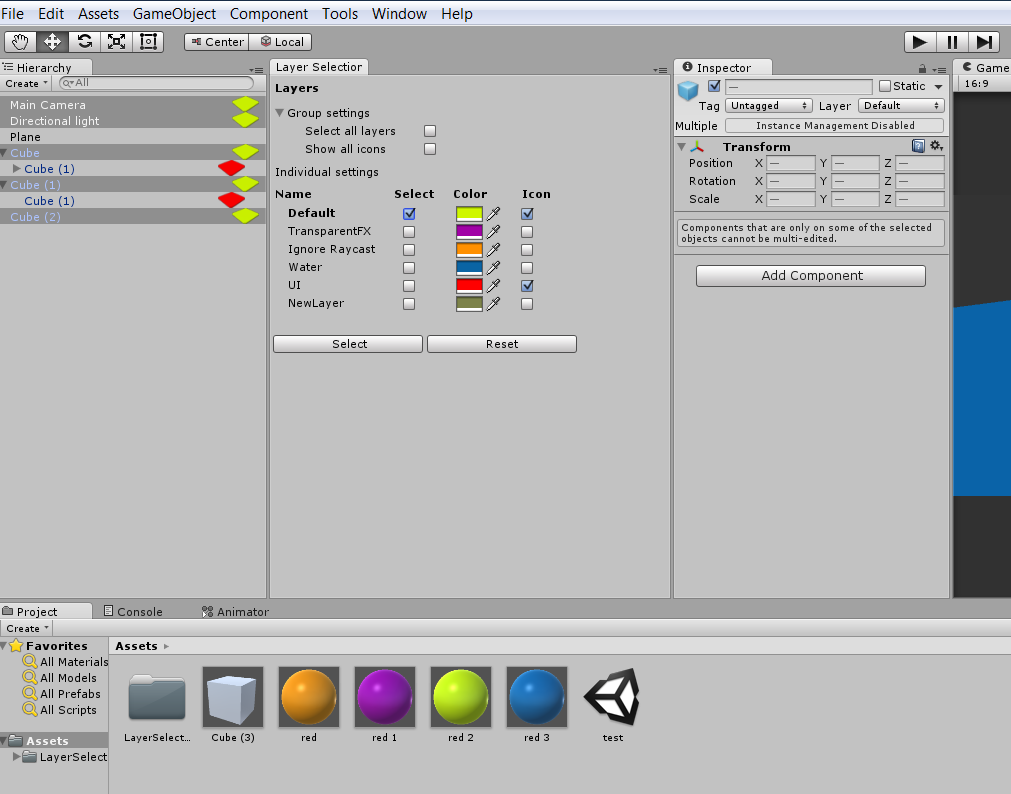Enable 'Select all layers' checkbox
Image resolution: width=1011 pixels, height=794 pixels.
[430, 131]
